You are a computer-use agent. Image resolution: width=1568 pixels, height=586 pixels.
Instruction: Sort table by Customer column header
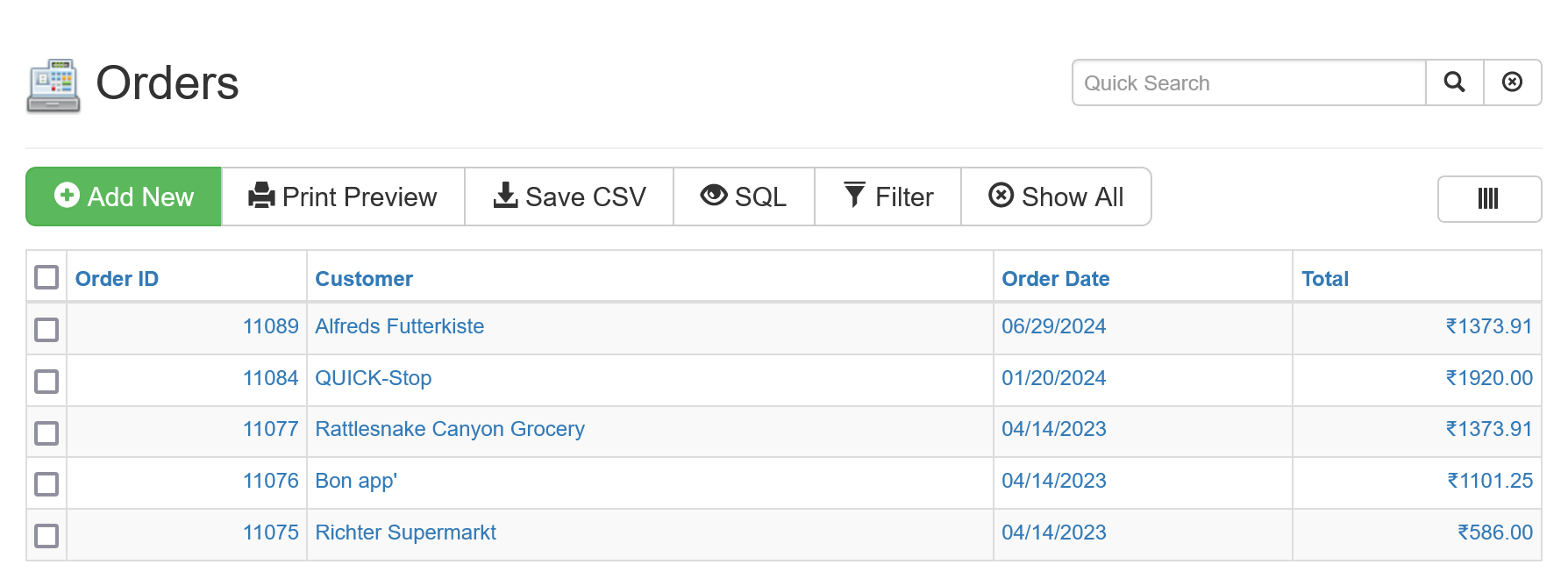pyautogui.click(x=364, y=279)
